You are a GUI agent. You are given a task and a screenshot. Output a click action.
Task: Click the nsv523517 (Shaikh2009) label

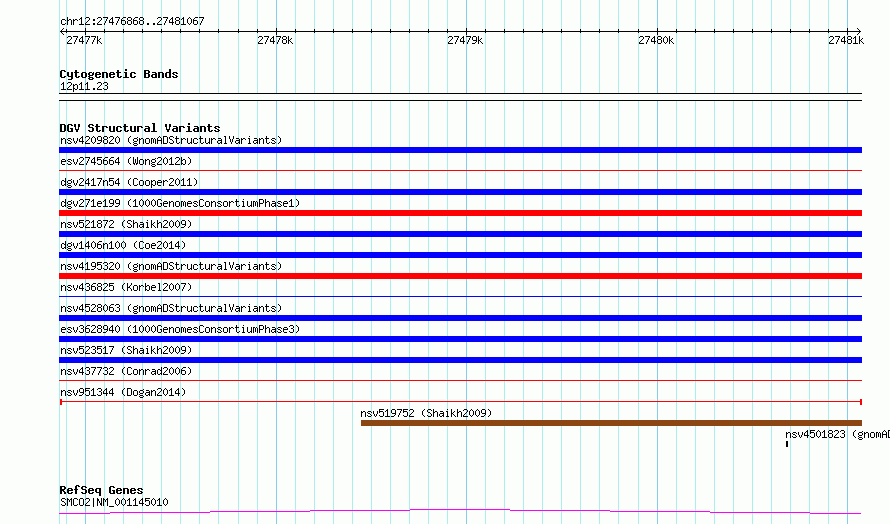click(x=126, y=350)
